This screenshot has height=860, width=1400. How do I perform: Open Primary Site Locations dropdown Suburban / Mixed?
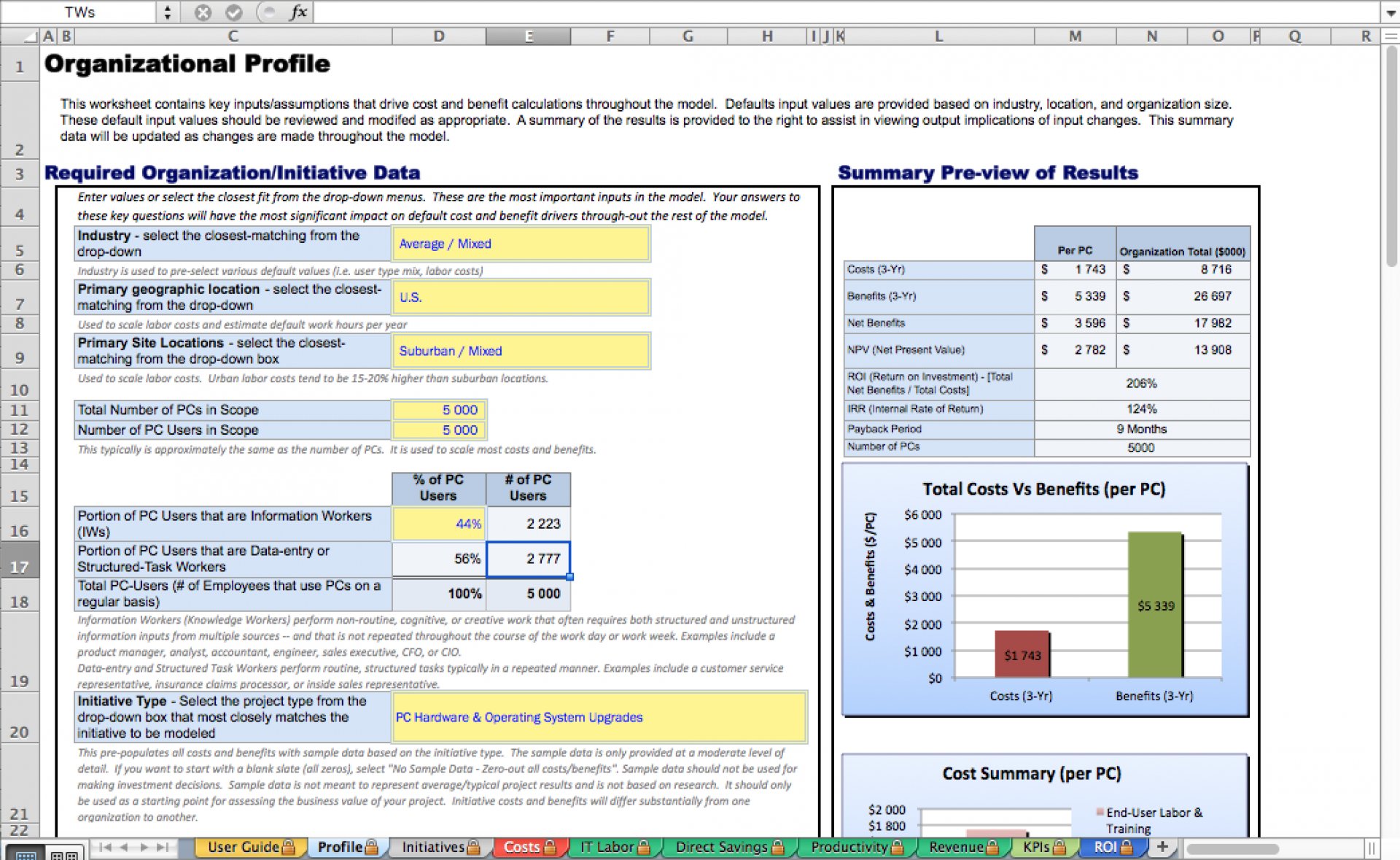coord(521,351)
